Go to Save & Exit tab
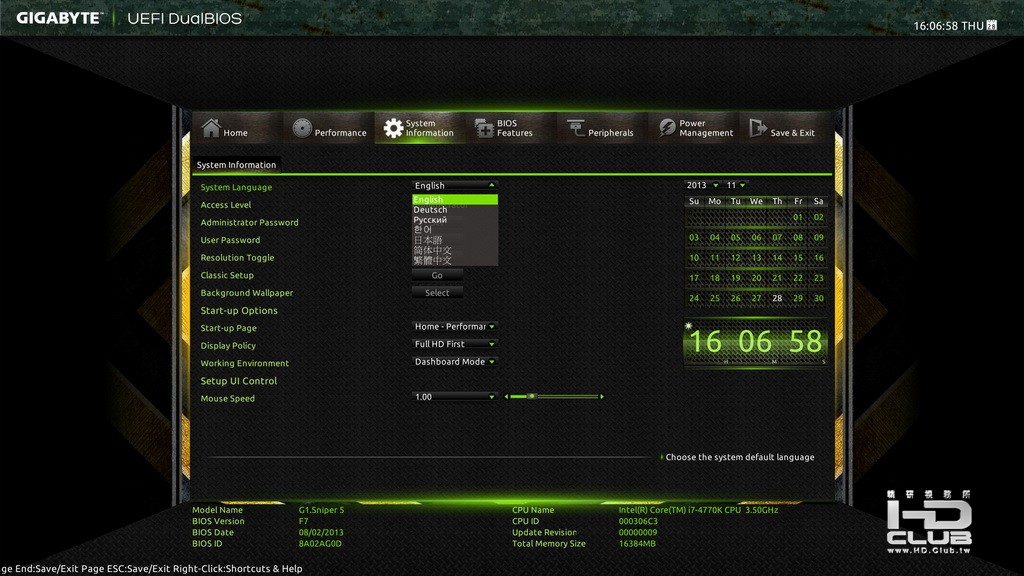The width and height of the screenshot is (1024, 576). click(x=786, y=127)
